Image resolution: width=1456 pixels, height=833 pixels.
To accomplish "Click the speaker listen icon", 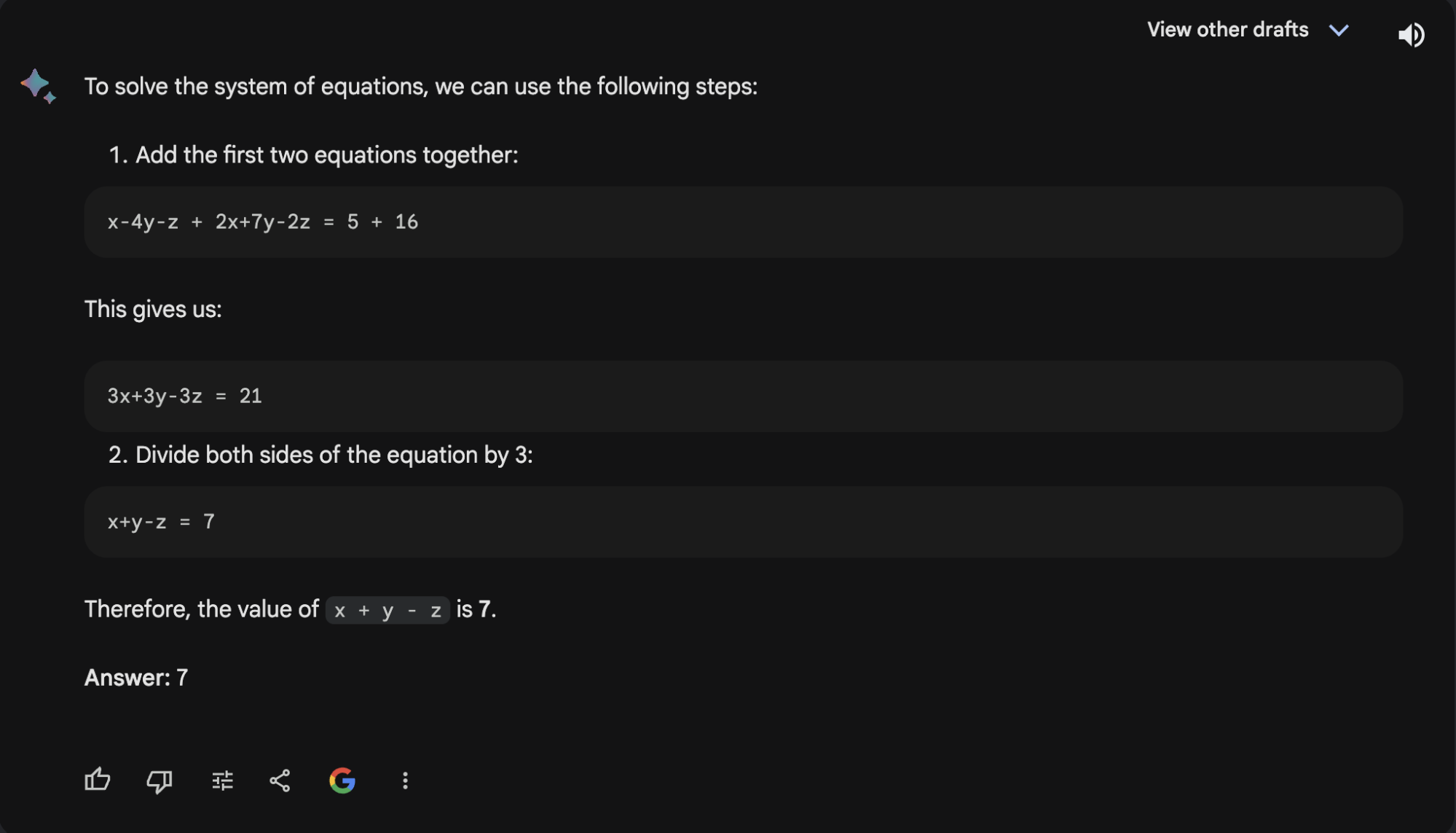I will 1412,34.
